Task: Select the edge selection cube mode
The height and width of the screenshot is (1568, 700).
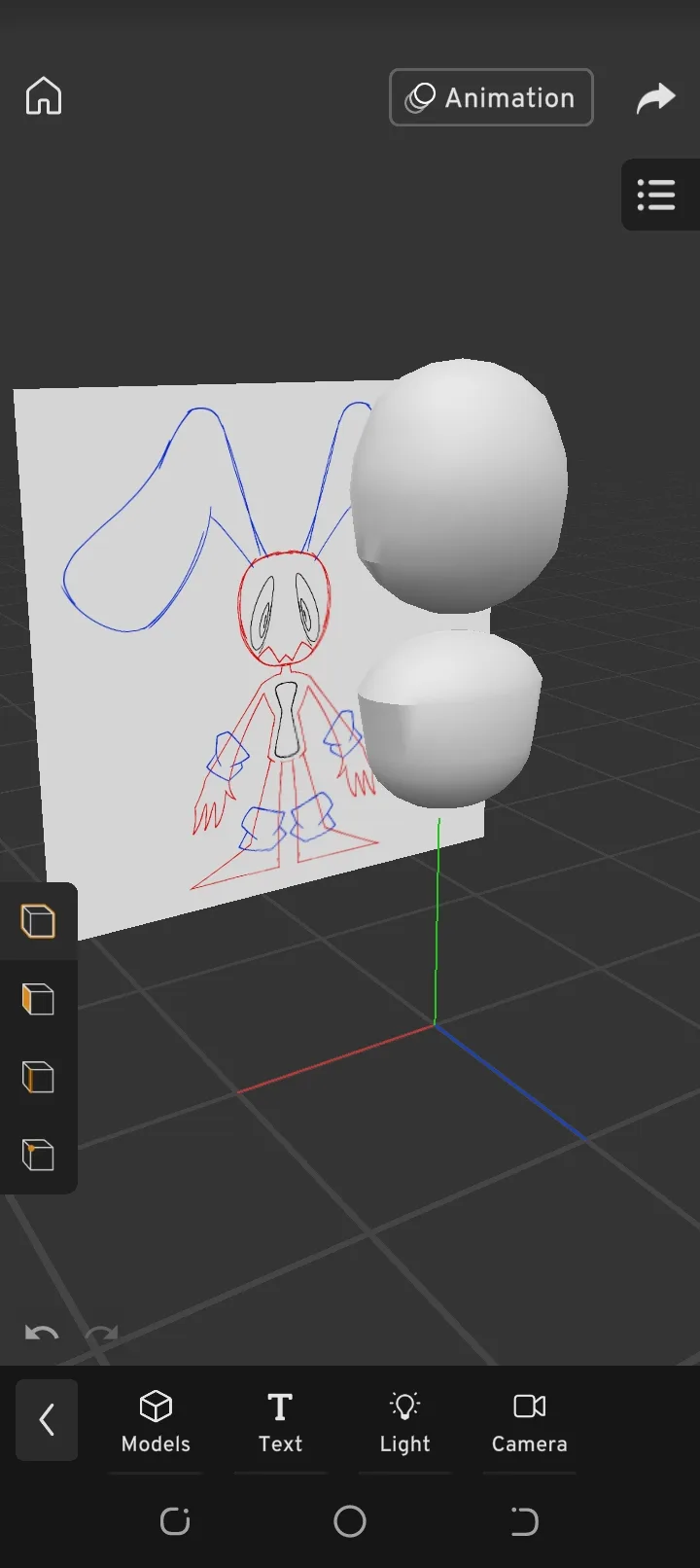Action: [x=38, y=1077]
